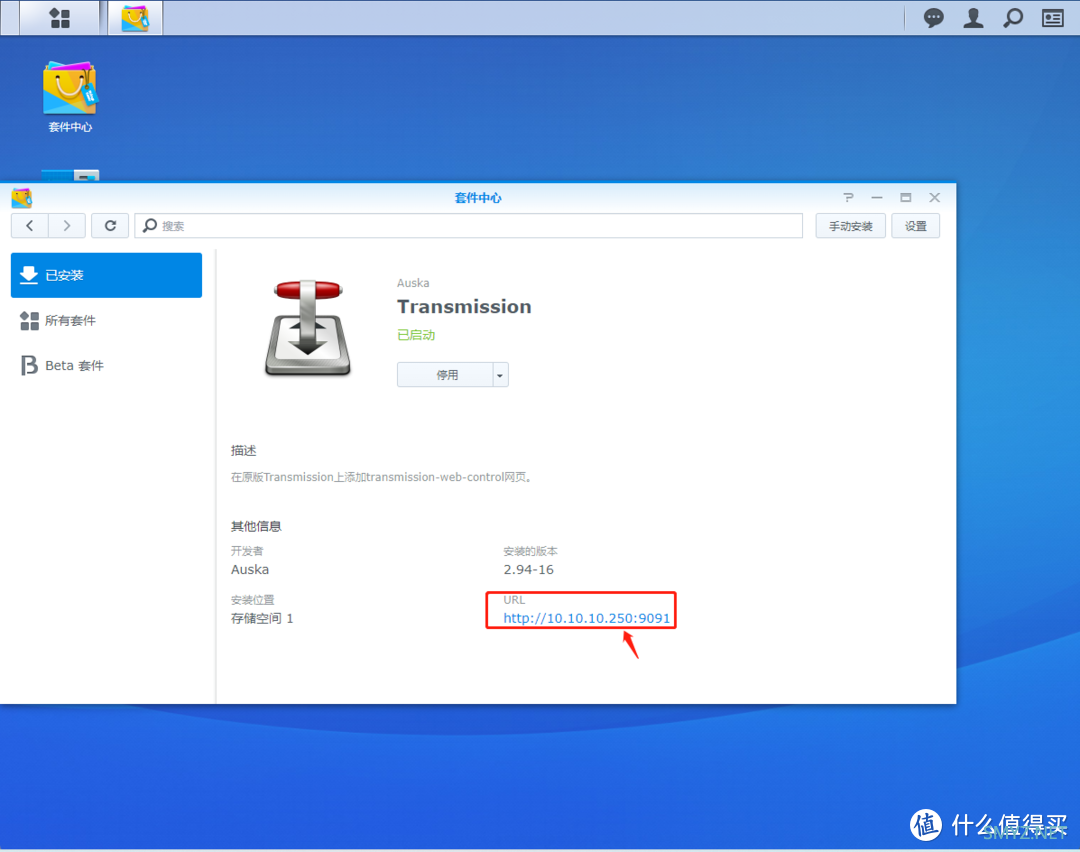Switch to Package Center taskbar icon
The height and width of the screenshot is (852, 1080).
(x=135, y=18)
